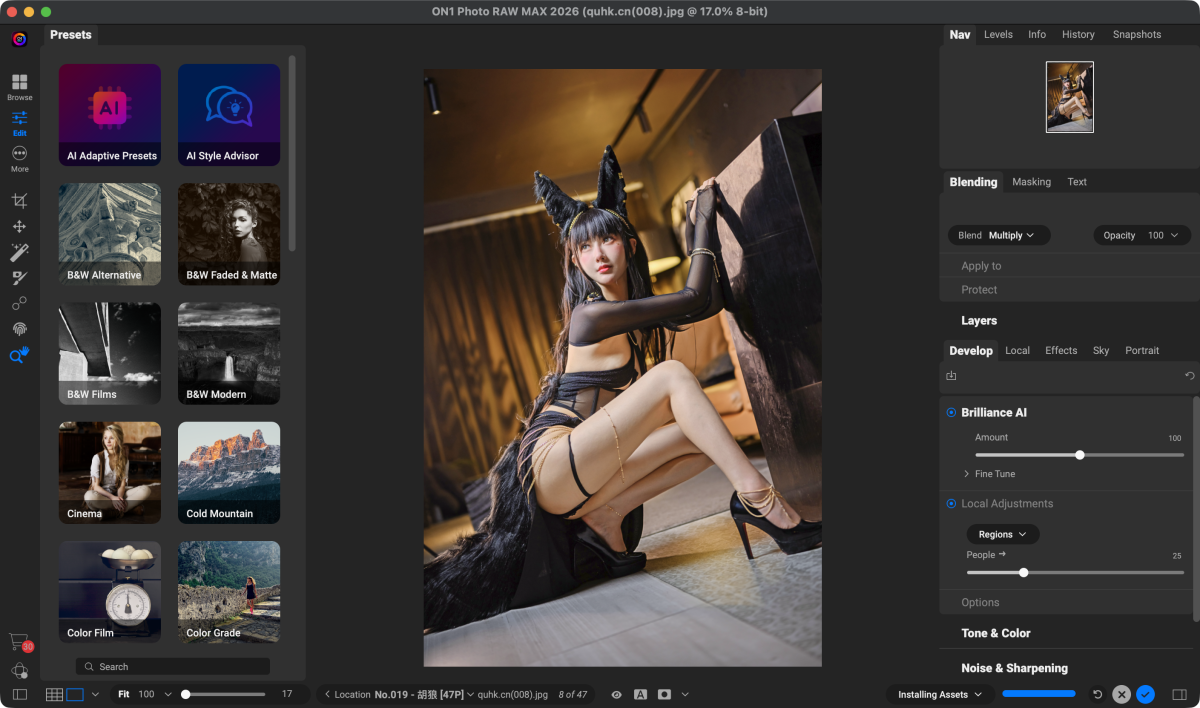Select the fingerprint tool in the left toolbar
Screen dimensions: 1200x708
[x=19, y=329]
